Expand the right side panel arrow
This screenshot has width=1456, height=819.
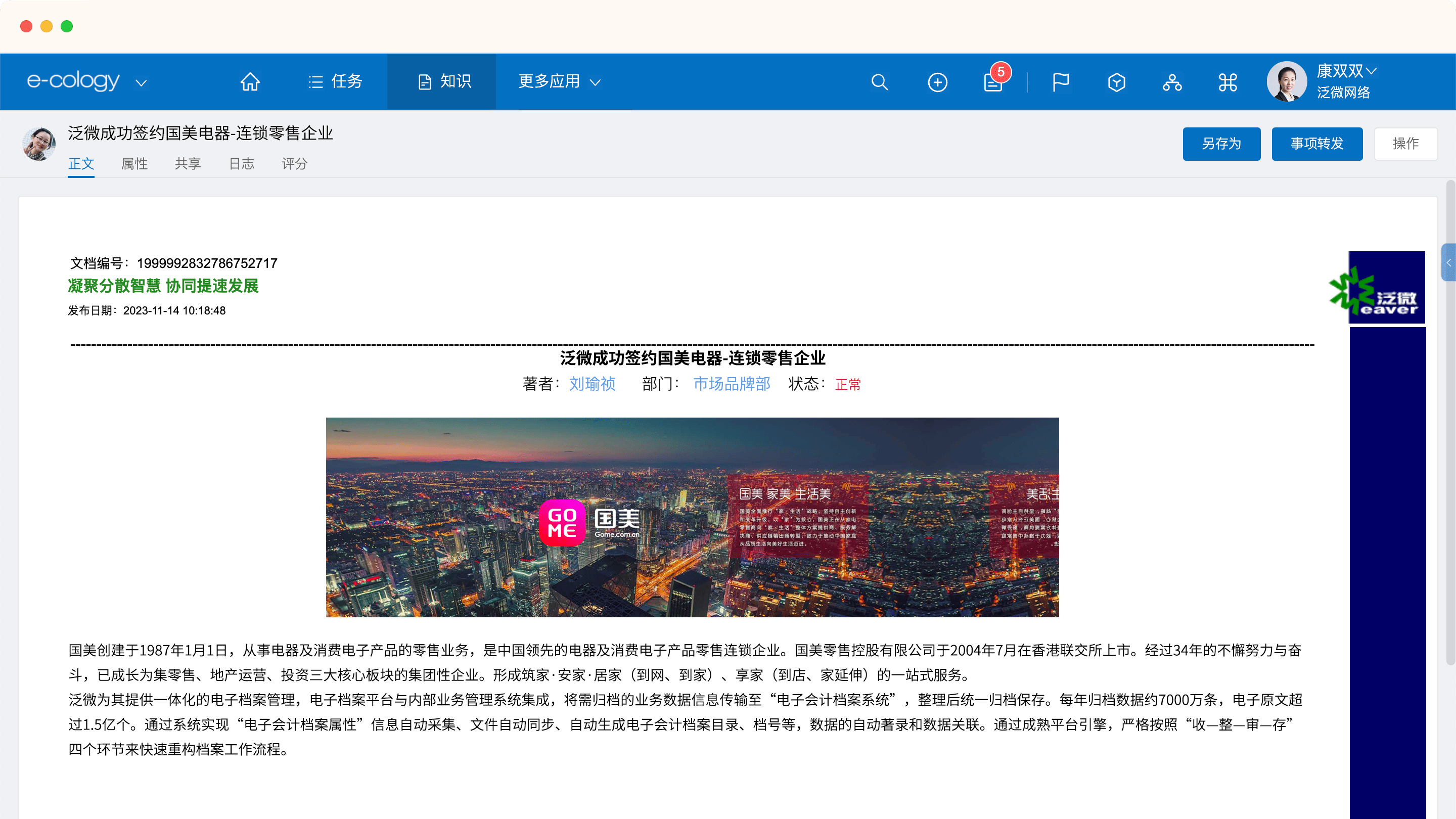pos(1449,262)
